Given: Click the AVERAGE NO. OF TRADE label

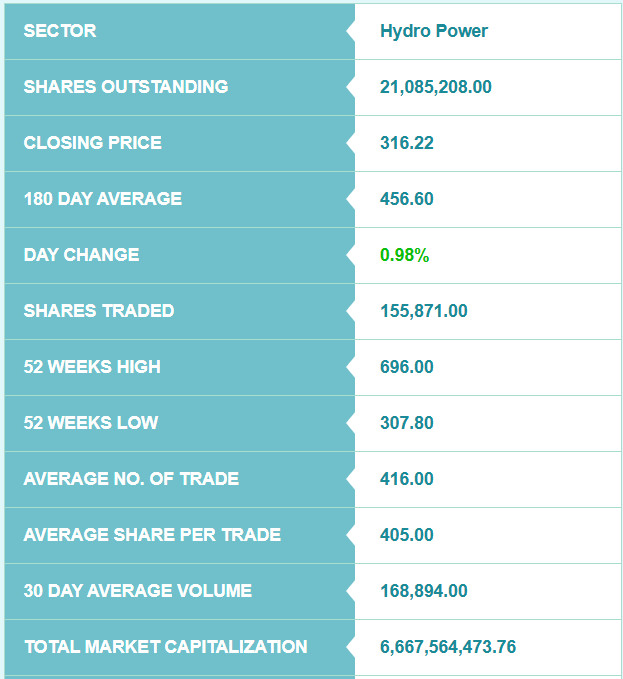Looking at the screenshot, I should [x=131, y=479].
